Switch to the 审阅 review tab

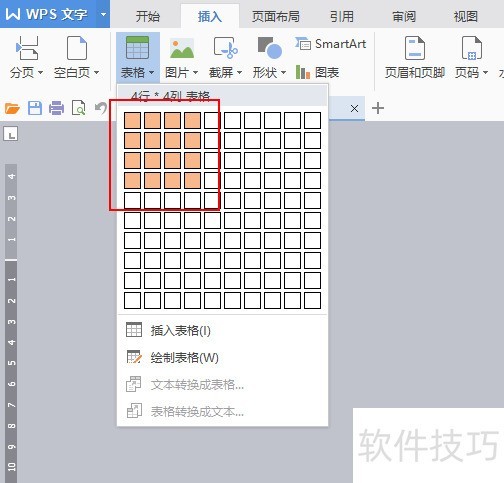404,16
